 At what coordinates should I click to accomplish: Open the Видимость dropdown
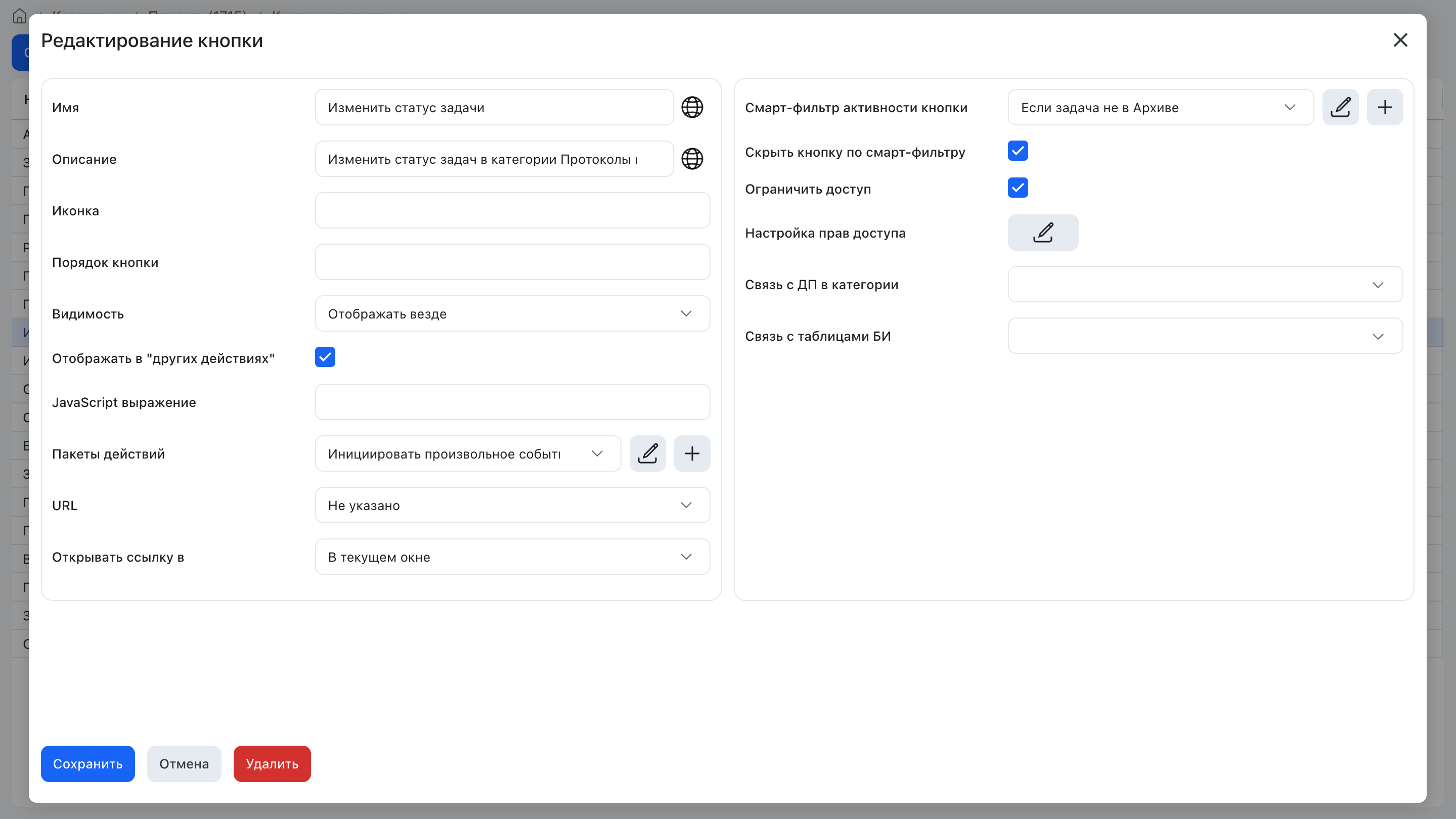[512, 314]
